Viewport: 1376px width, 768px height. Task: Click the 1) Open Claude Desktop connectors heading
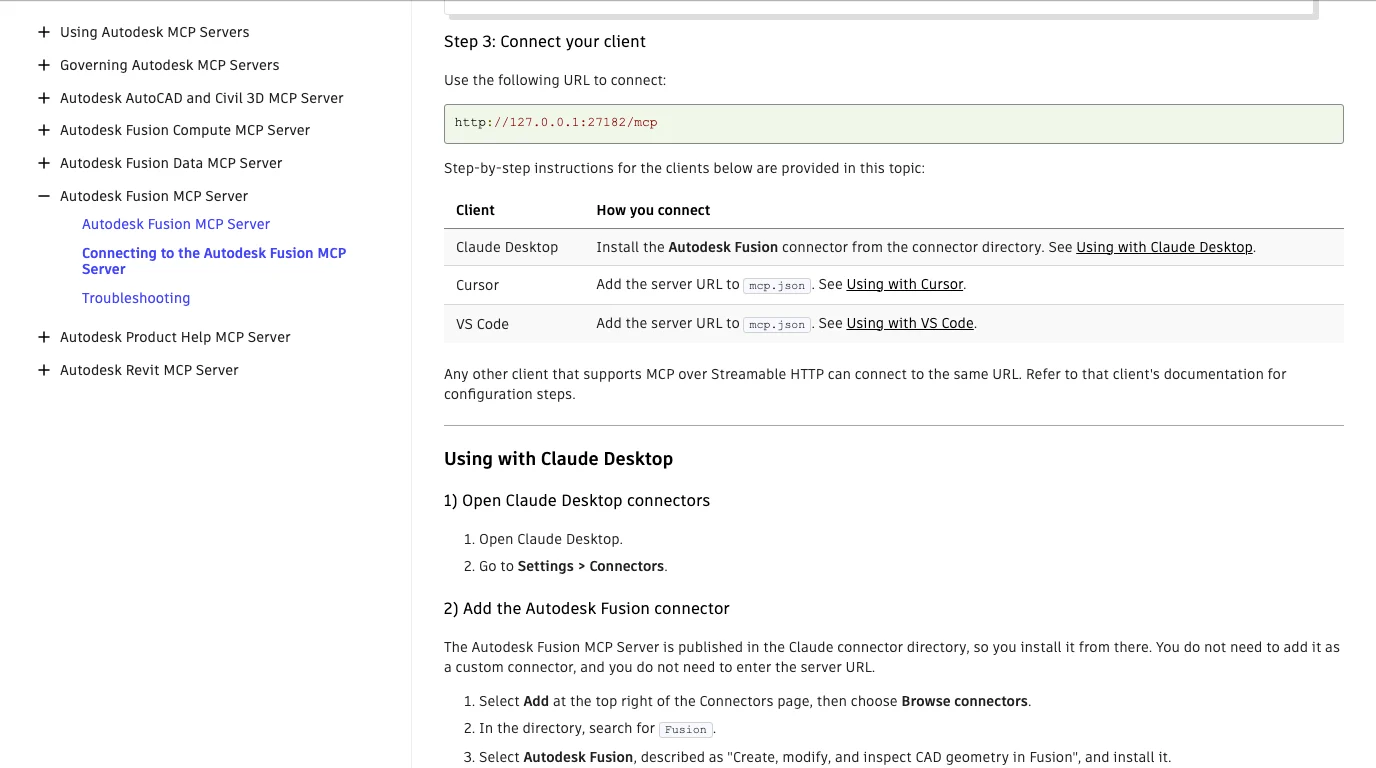(577, 501)
